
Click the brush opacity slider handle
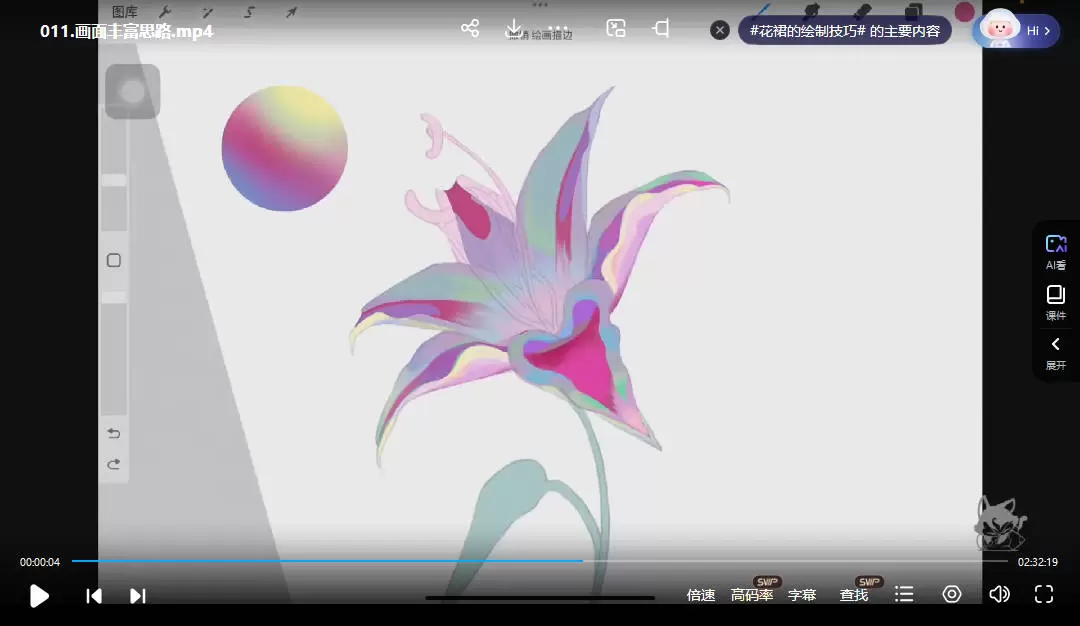[x=114, y=297]
